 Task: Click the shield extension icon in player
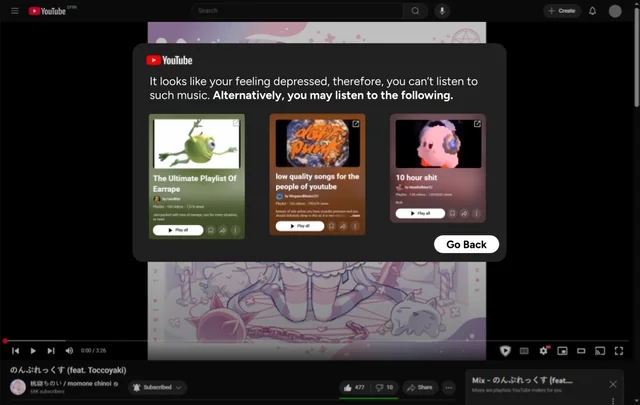pos(505,351)
